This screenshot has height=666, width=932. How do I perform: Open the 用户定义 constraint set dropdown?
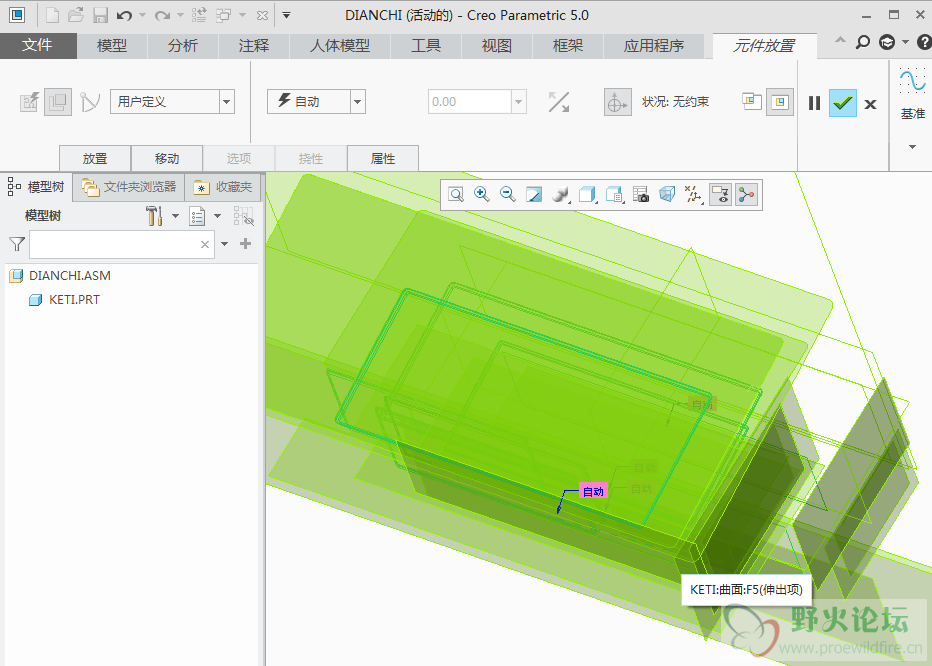(226, 102)
